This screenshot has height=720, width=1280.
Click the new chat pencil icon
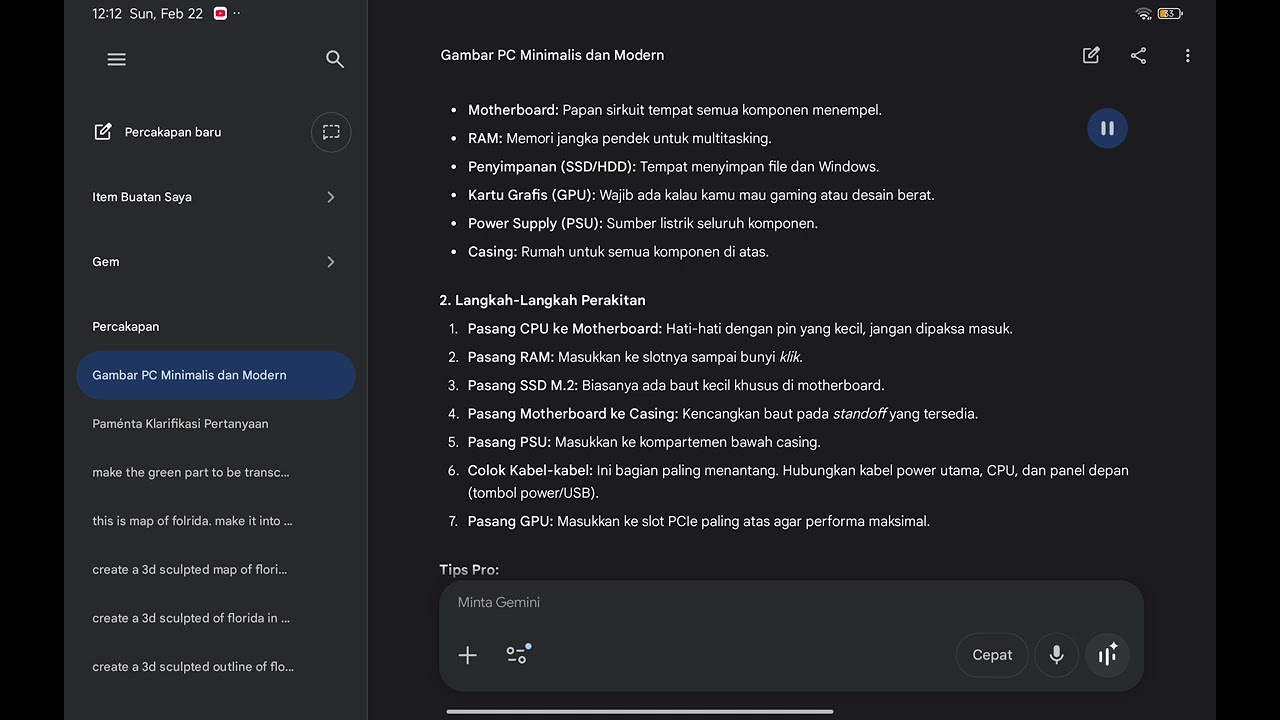103,132
